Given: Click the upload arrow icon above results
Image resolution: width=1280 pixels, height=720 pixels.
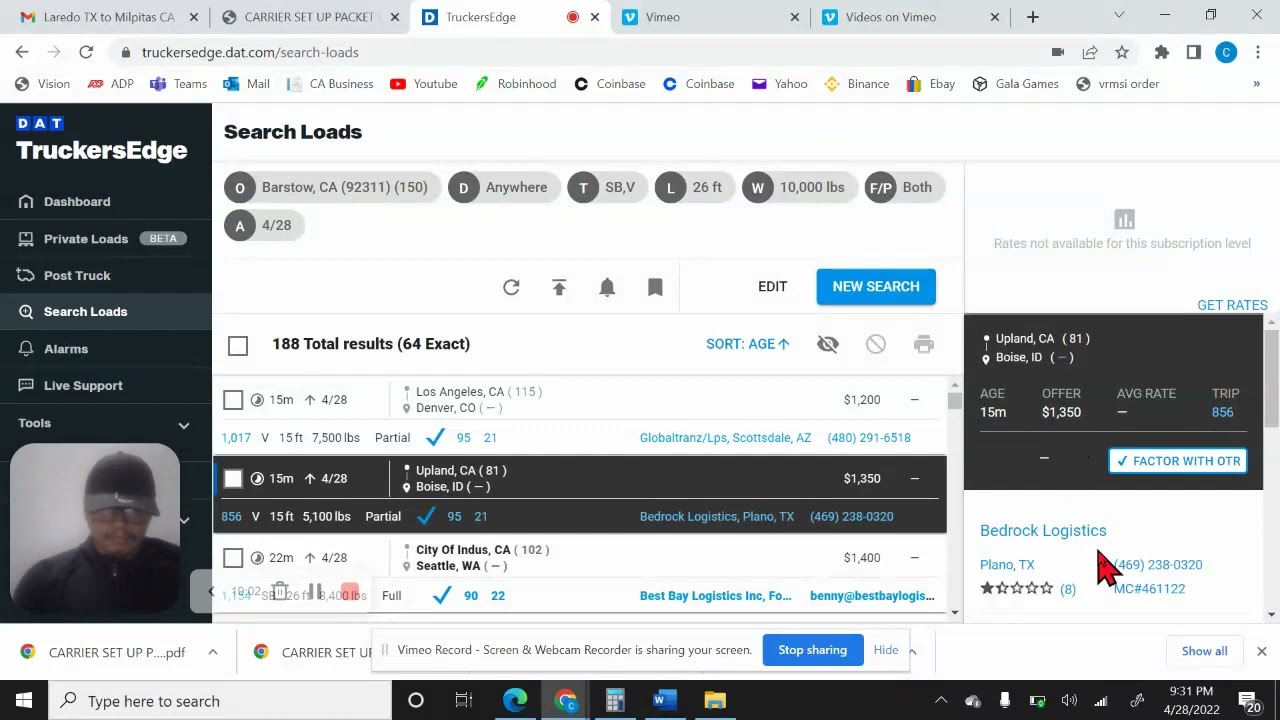Looking at the screenshot, I should coord(559,287).
